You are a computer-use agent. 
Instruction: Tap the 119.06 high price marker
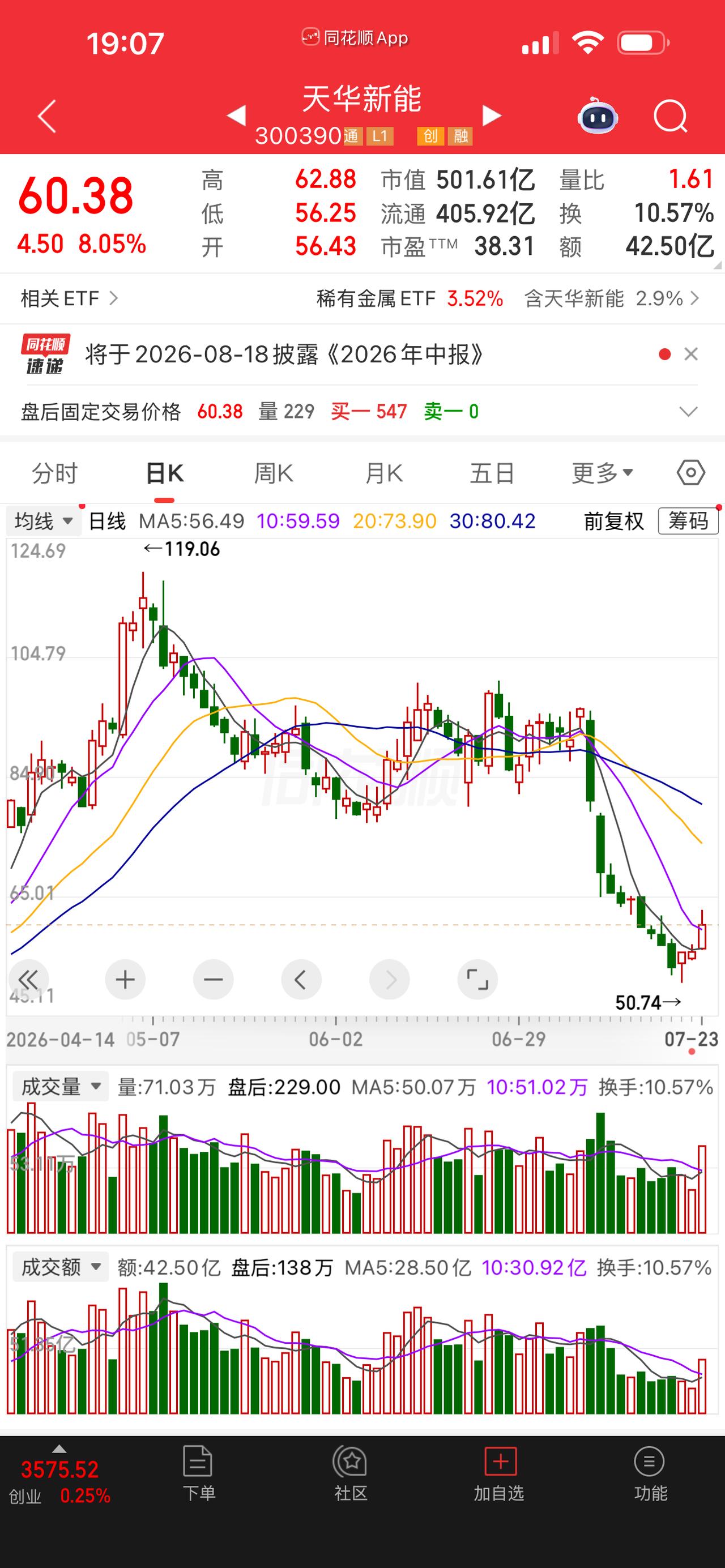point(181,549)
